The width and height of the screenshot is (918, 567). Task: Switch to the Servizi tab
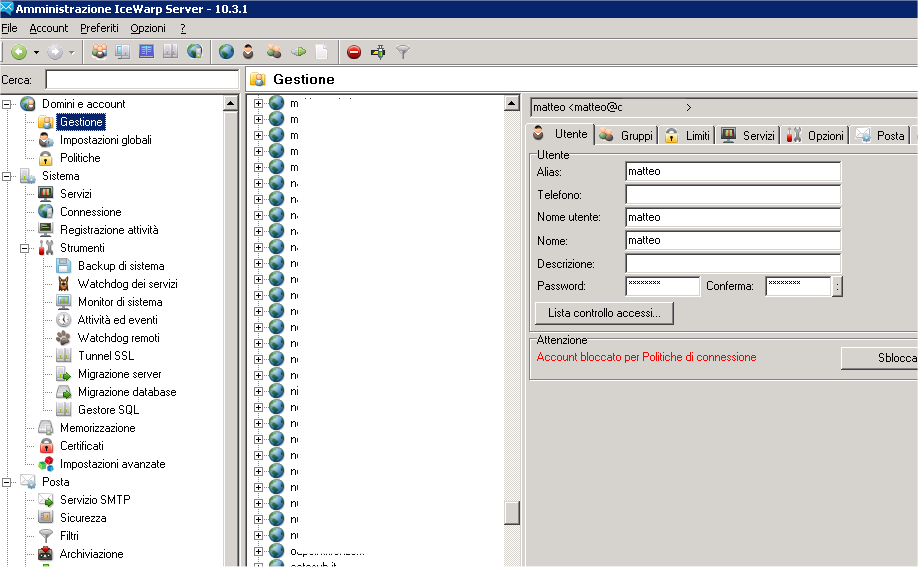(x=749, y=136)
